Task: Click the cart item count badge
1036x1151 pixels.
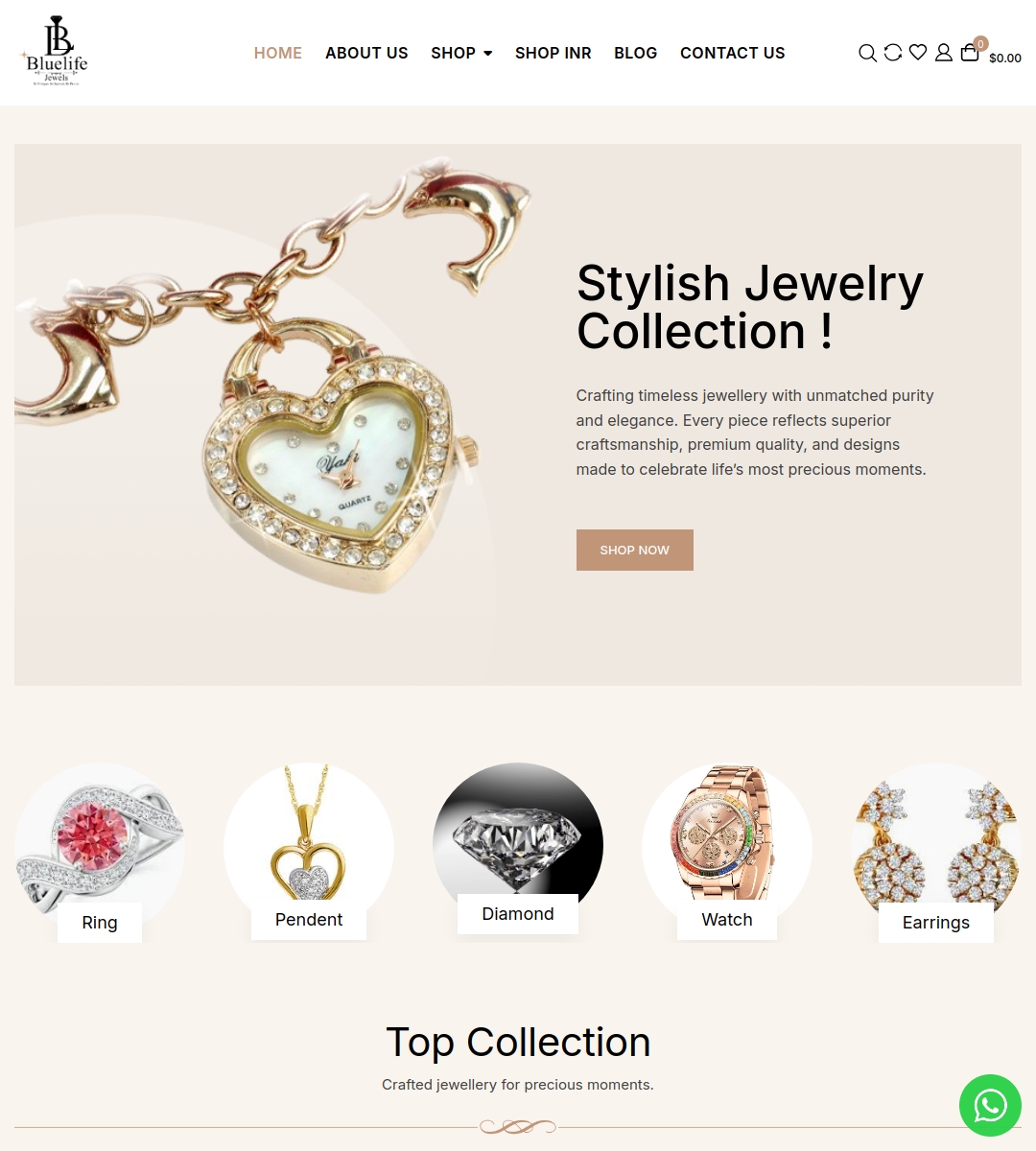Action: 980,43
